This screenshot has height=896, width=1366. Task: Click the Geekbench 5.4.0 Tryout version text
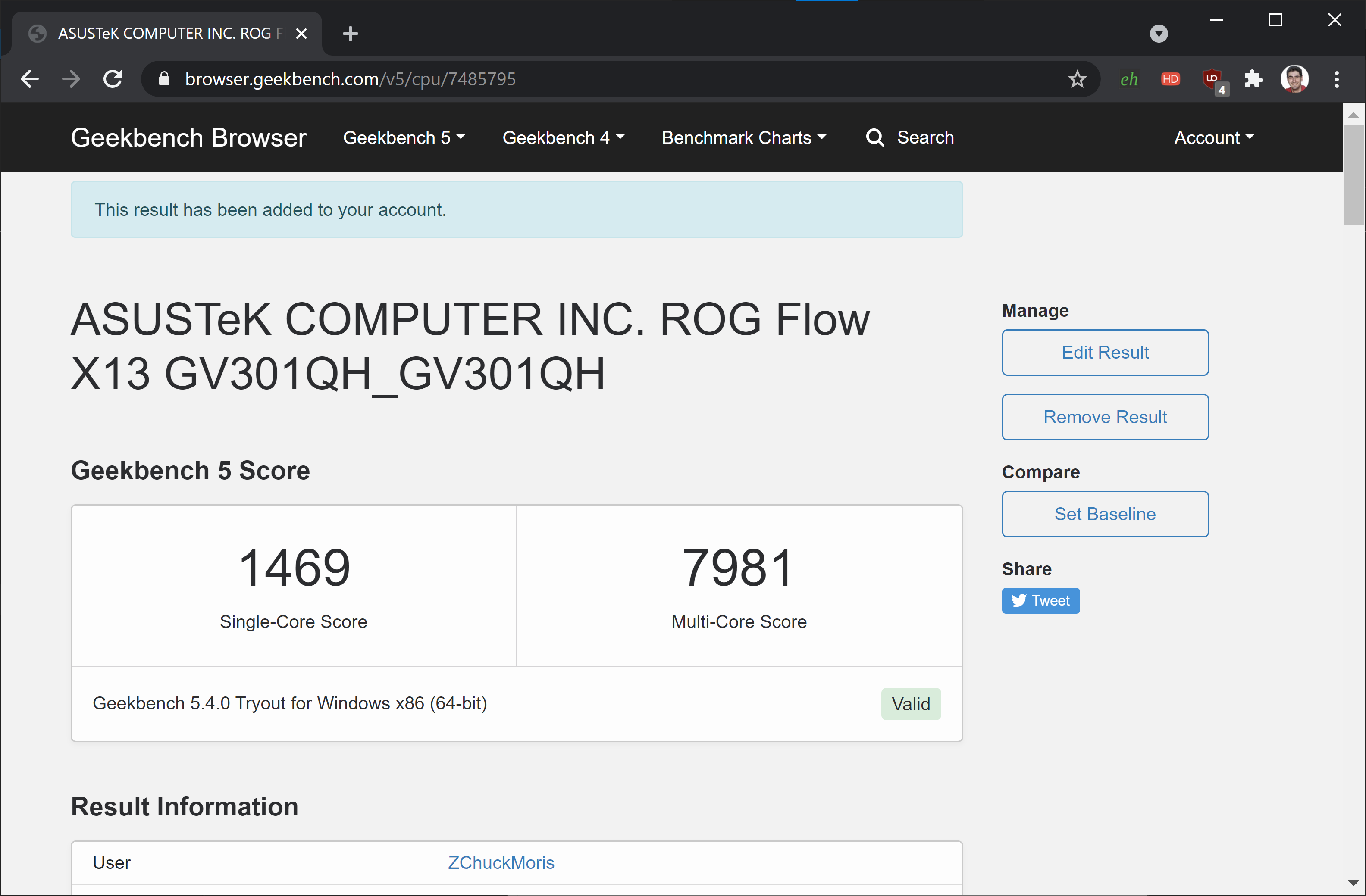tap(290, 703)
